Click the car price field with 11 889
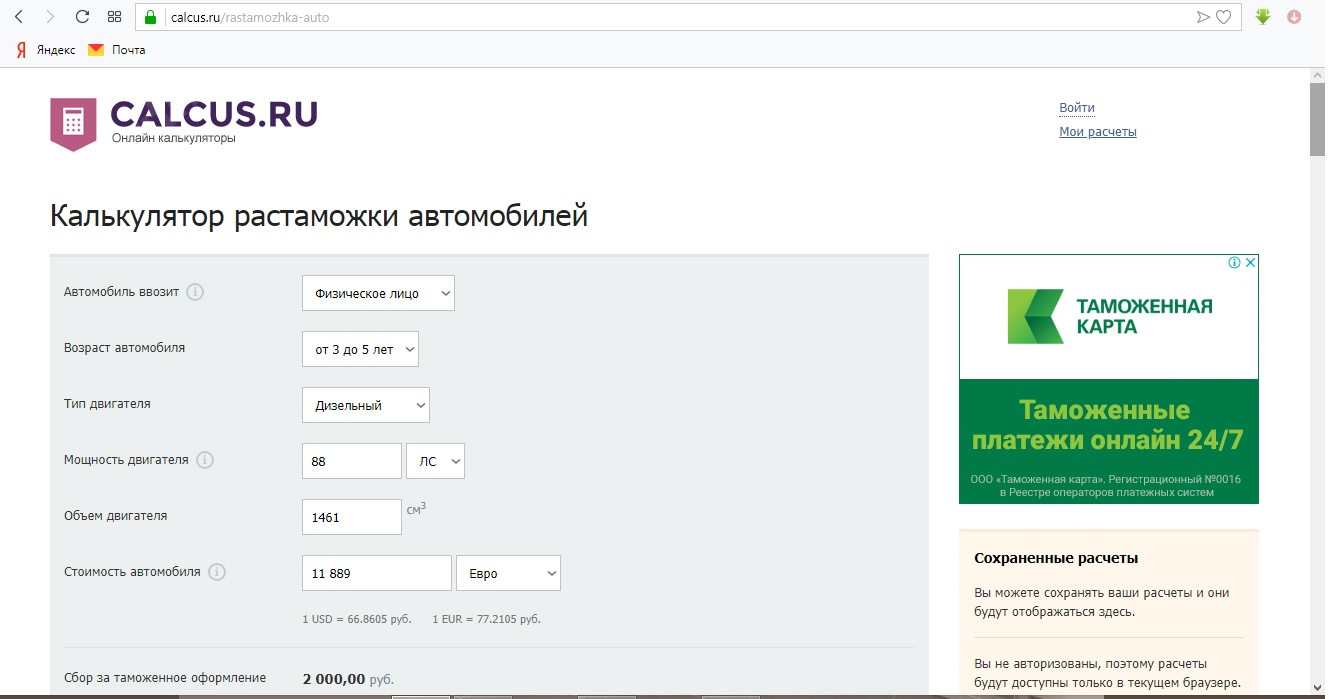 tap(377, 573)
